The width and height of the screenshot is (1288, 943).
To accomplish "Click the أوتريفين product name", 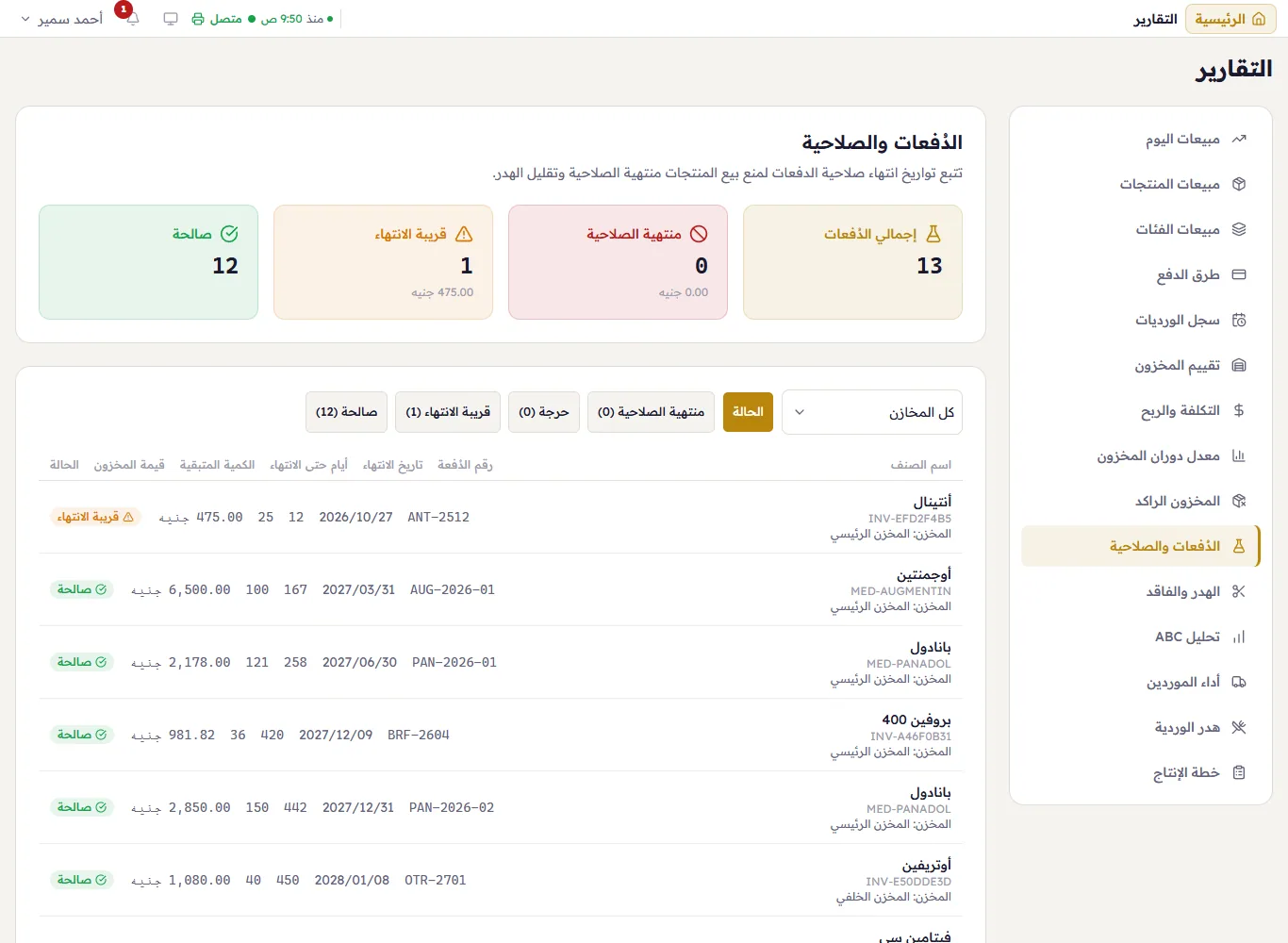I will (927, 865).
